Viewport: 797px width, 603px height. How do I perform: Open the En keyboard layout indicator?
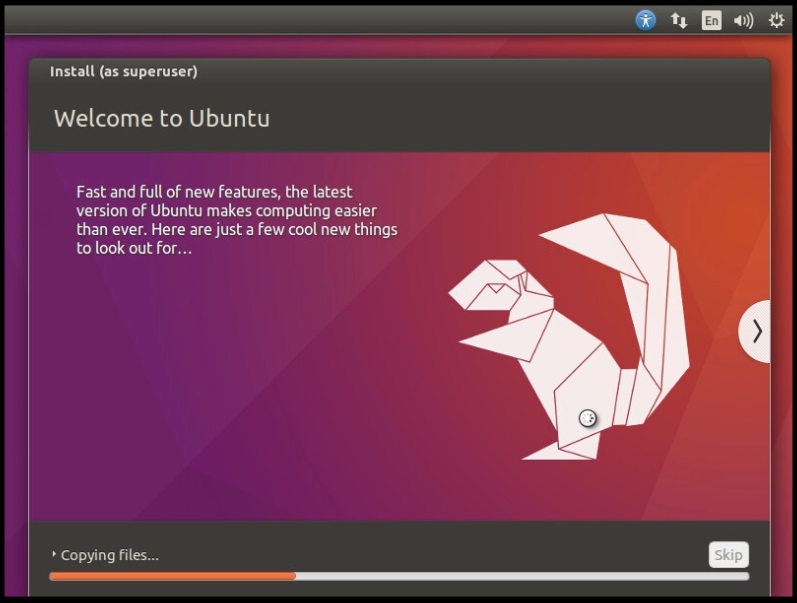711,20
